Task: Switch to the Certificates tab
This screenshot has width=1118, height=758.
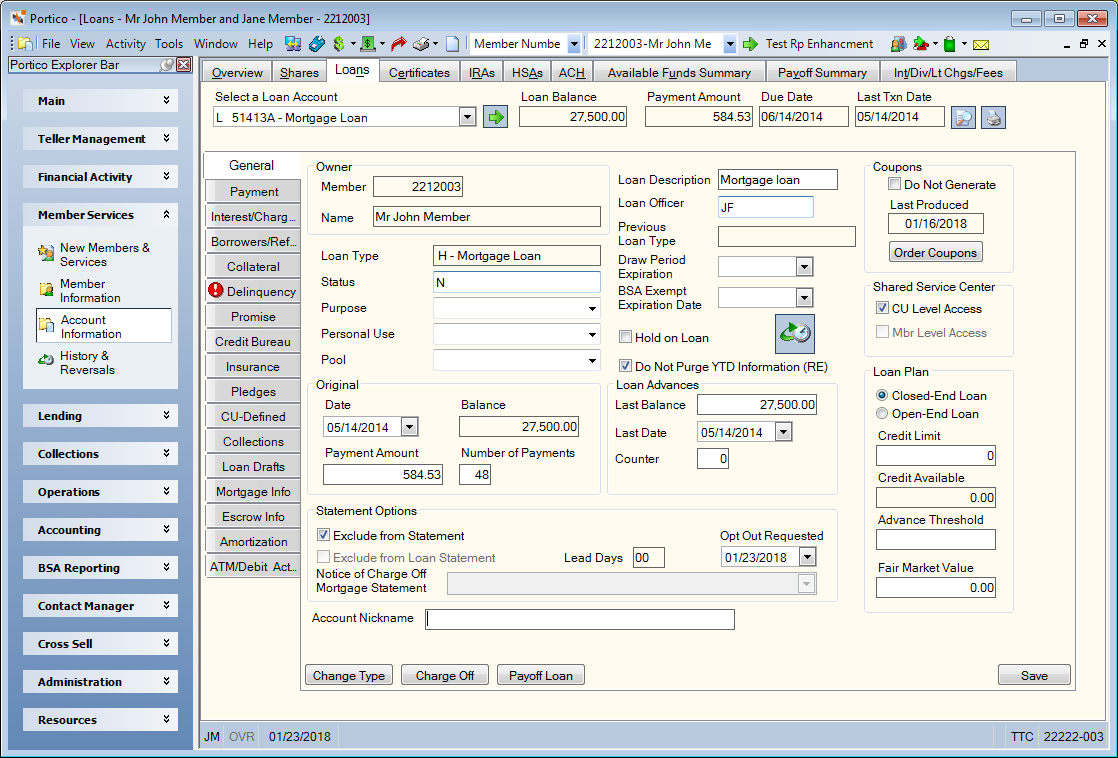Action: [419, 72]
